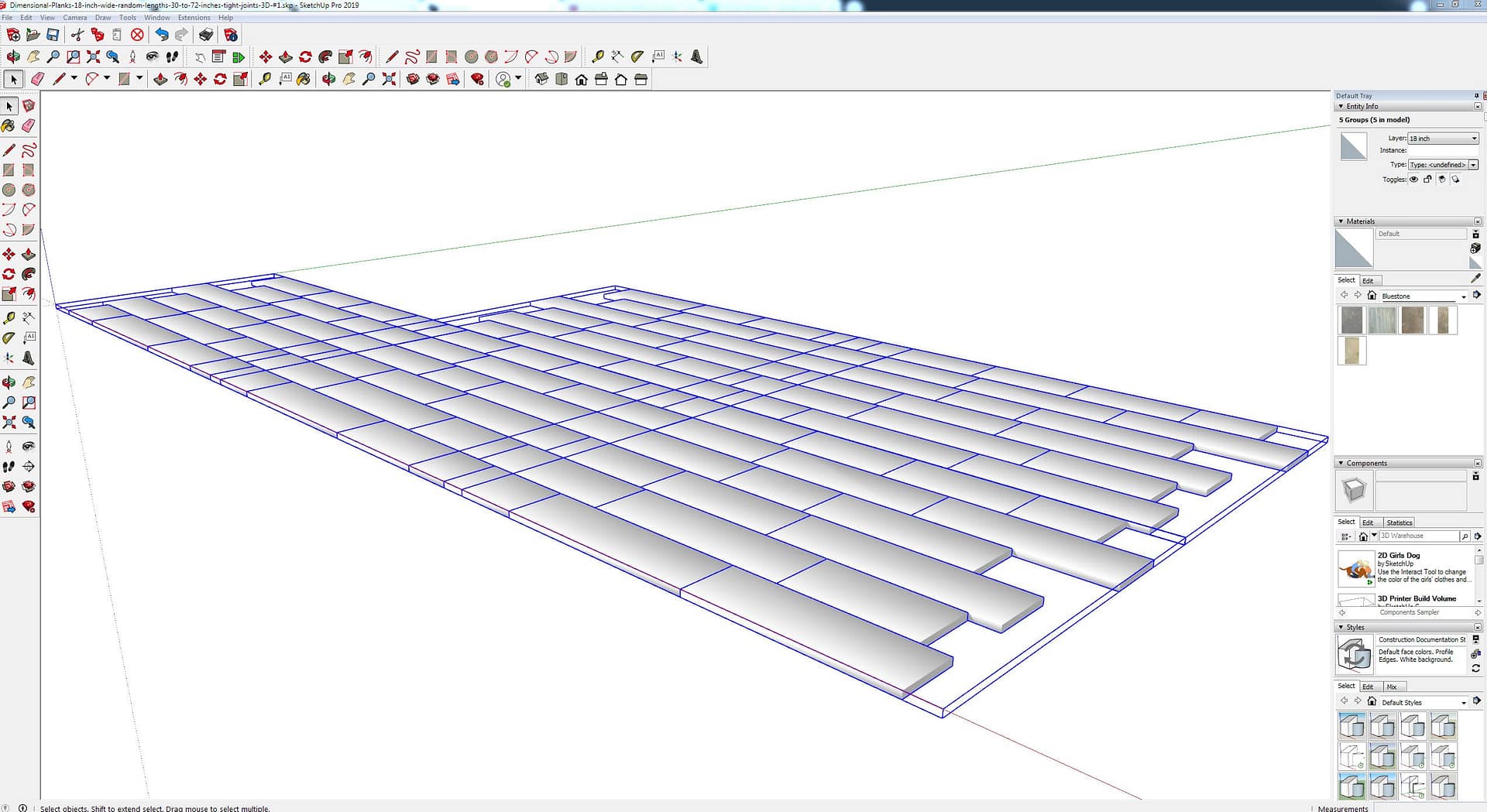Viewport: 1487px width, 812px height.
Task: Open the Layer dropdown showing 18 inch
Action: [x=1443, y=139]
